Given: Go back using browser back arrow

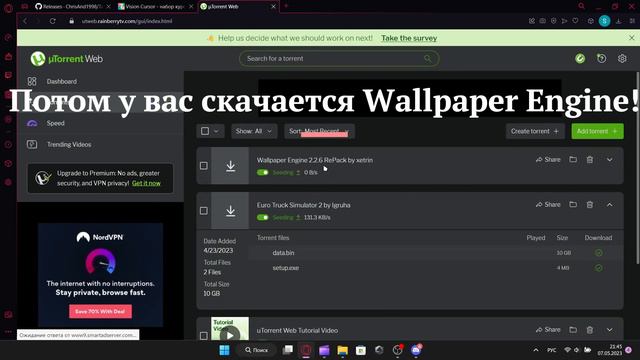Looking at the screenshot, I should 25,21.
